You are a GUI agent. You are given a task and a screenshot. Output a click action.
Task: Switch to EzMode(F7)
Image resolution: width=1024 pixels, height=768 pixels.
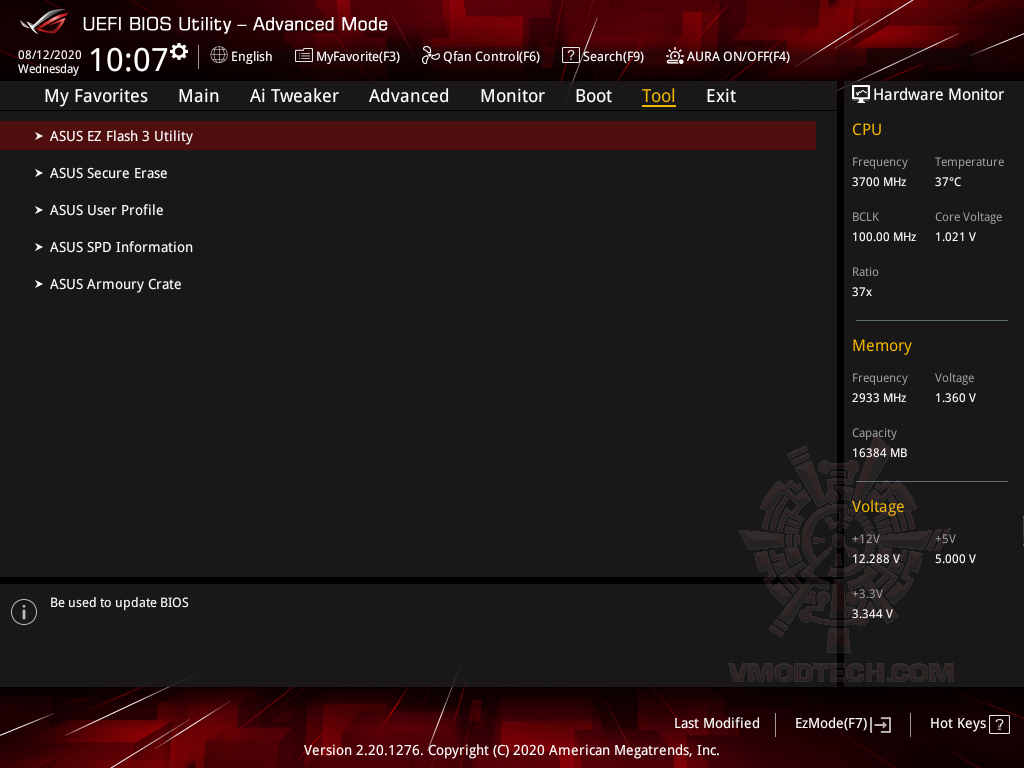[x=831, y=724]
